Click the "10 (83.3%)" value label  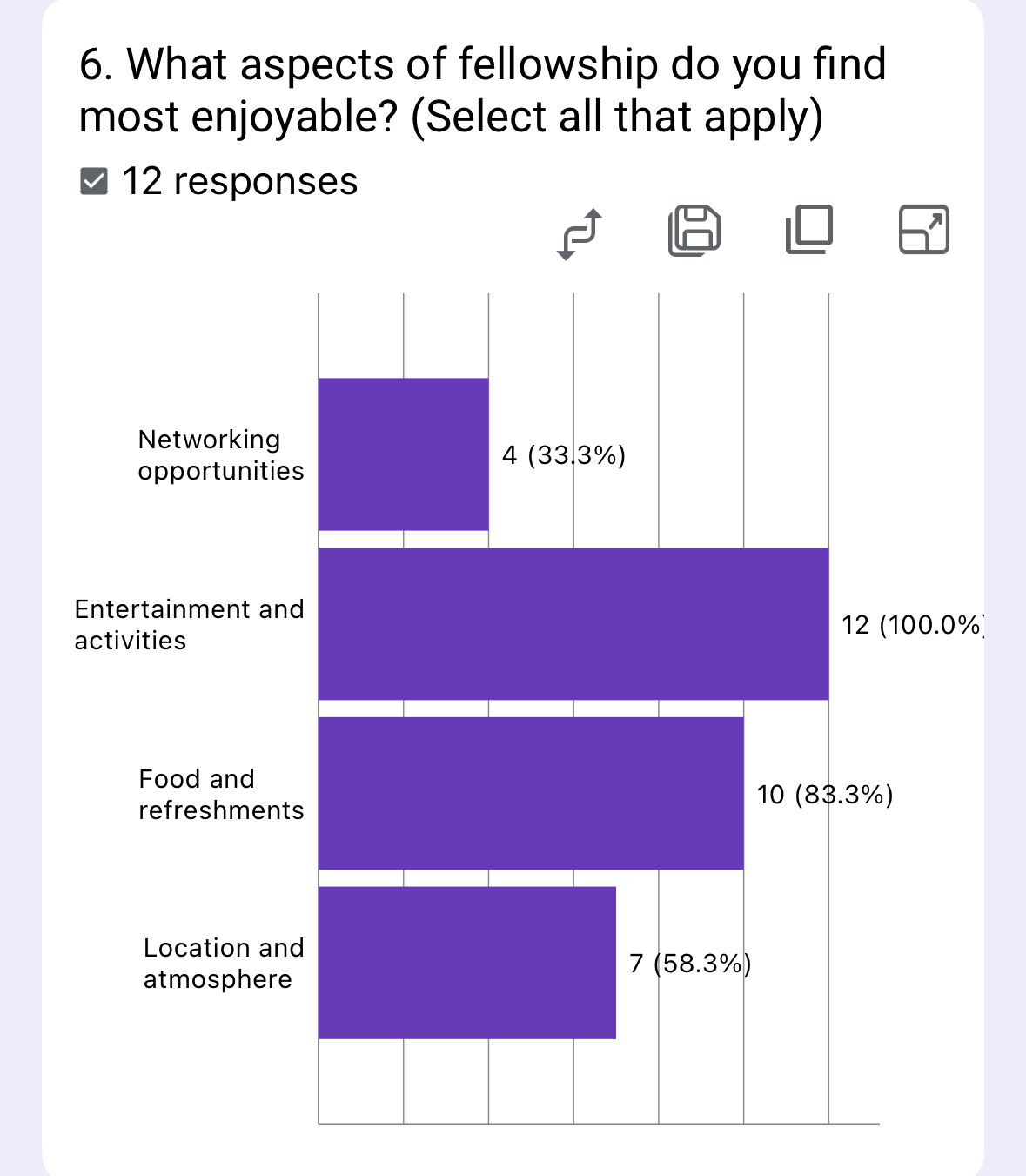[x=825, y=794]
